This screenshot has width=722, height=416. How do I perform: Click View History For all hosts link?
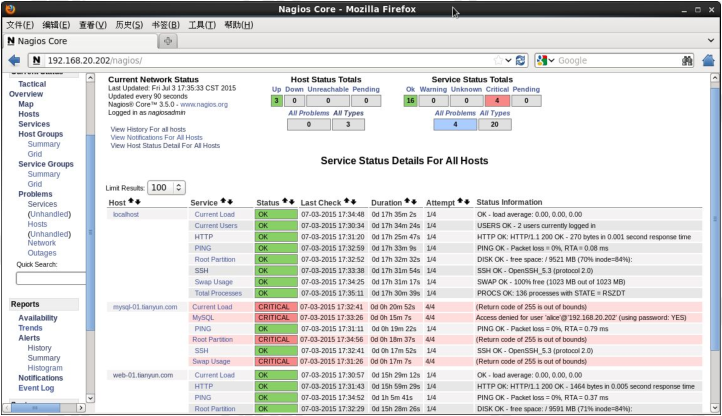pos(148,129)
